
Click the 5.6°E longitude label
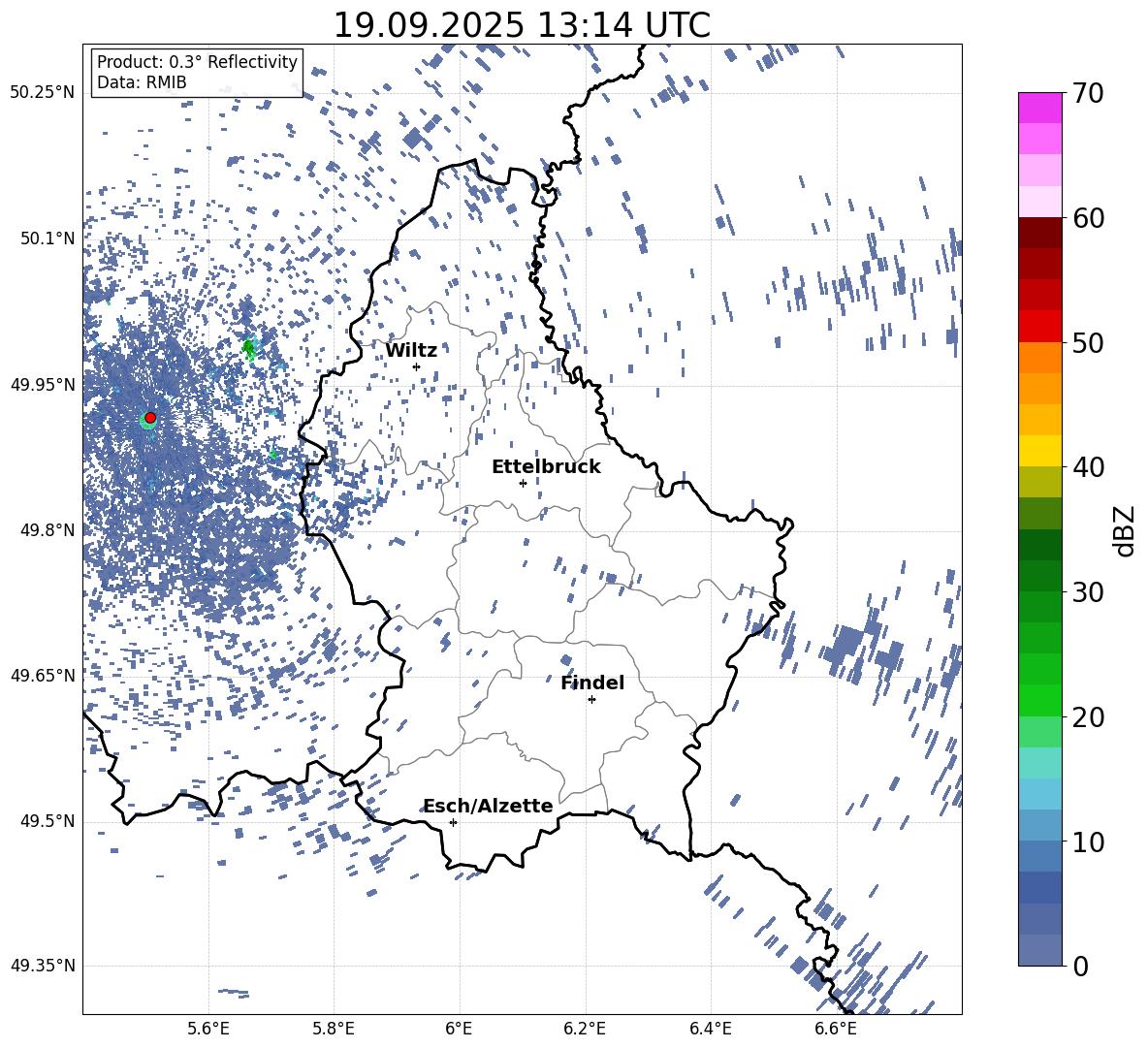208,1029
